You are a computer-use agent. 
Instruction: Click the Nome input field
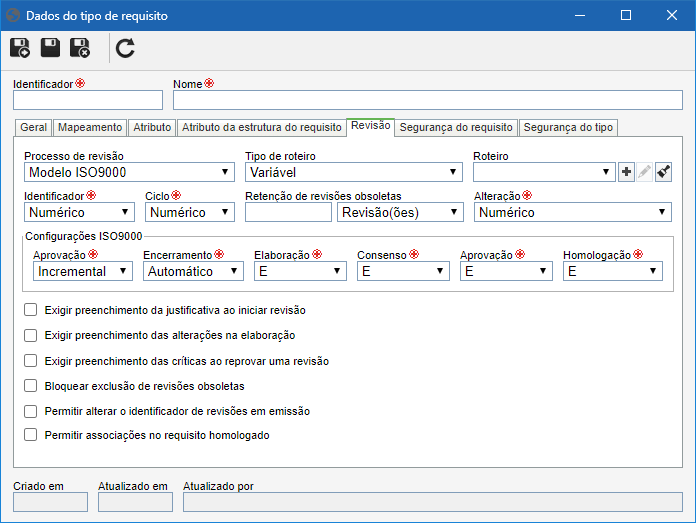[428, 100]
